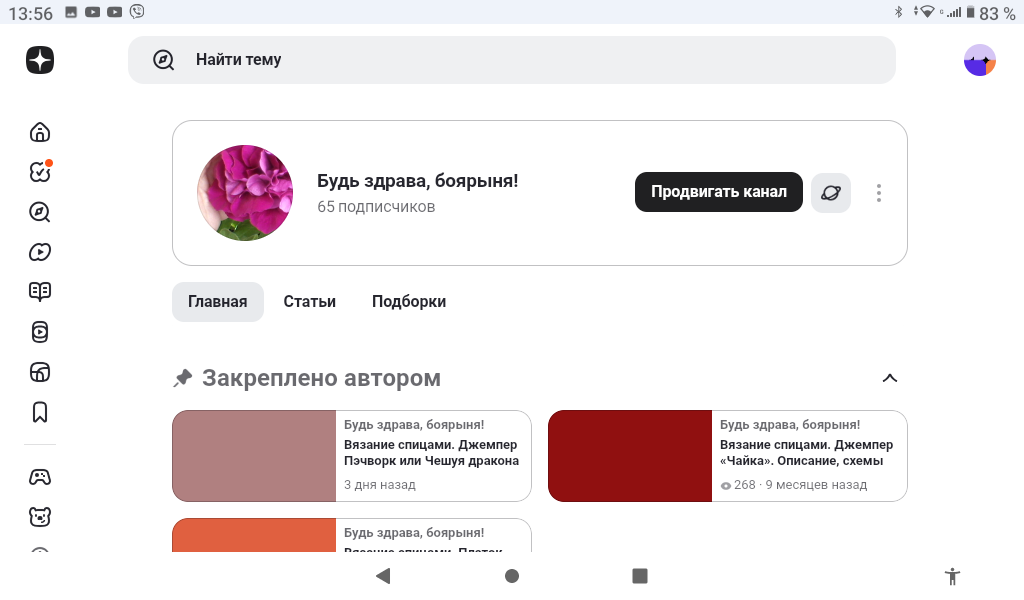Open the Джемпер Пэчворк или Чешуя дракона article
Viewport: 1024px width, 600px height.
click(431, 452)
